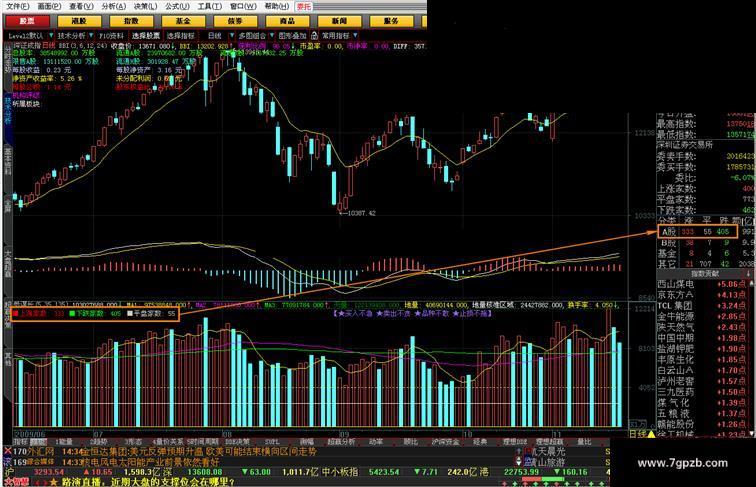Viewport: 756px width, 487px height.
Task: Open the 帮助(H) menu
Action: pyautogui.click(x=277, y=6)
